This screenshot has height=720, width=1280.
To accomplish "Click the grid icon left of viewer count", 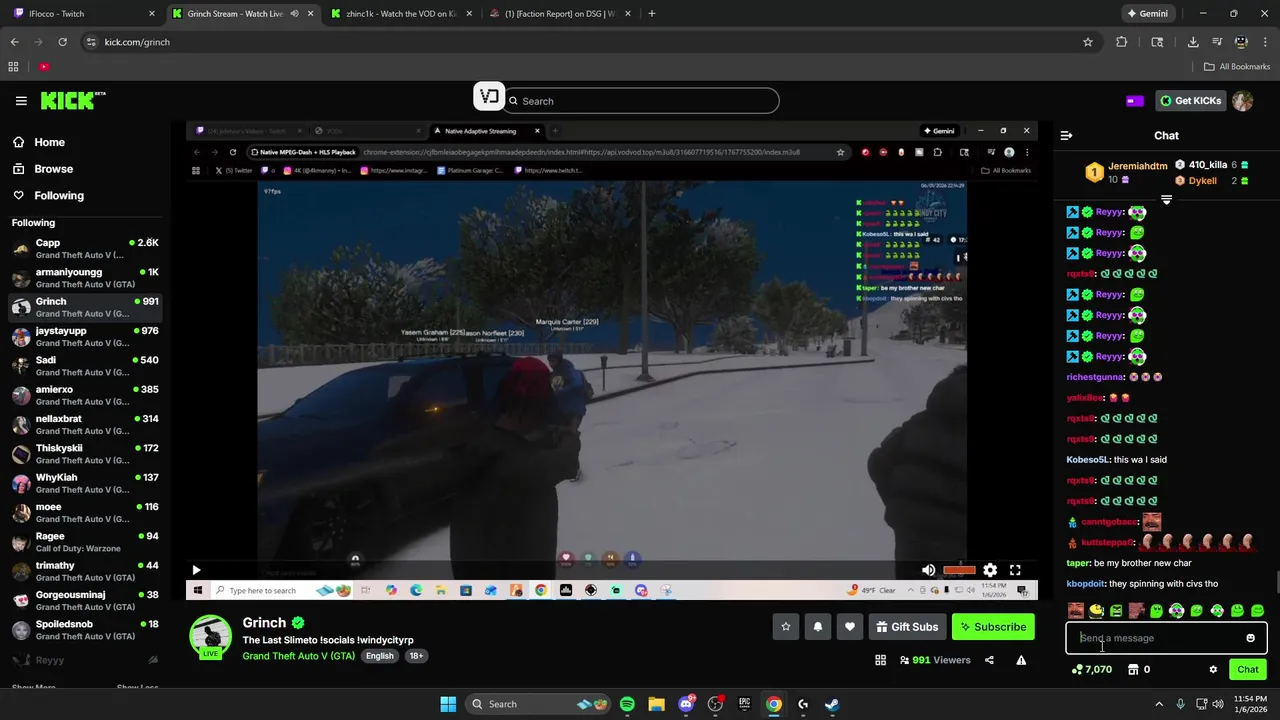I will (x=880, y=660).
